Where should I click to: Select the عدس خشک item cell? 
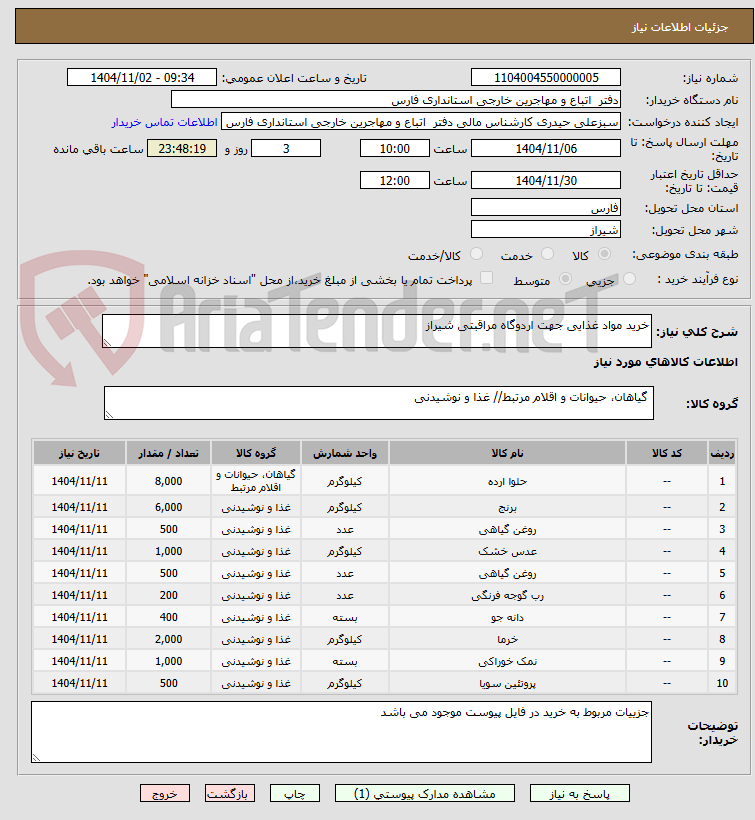(x=507, y=551)
